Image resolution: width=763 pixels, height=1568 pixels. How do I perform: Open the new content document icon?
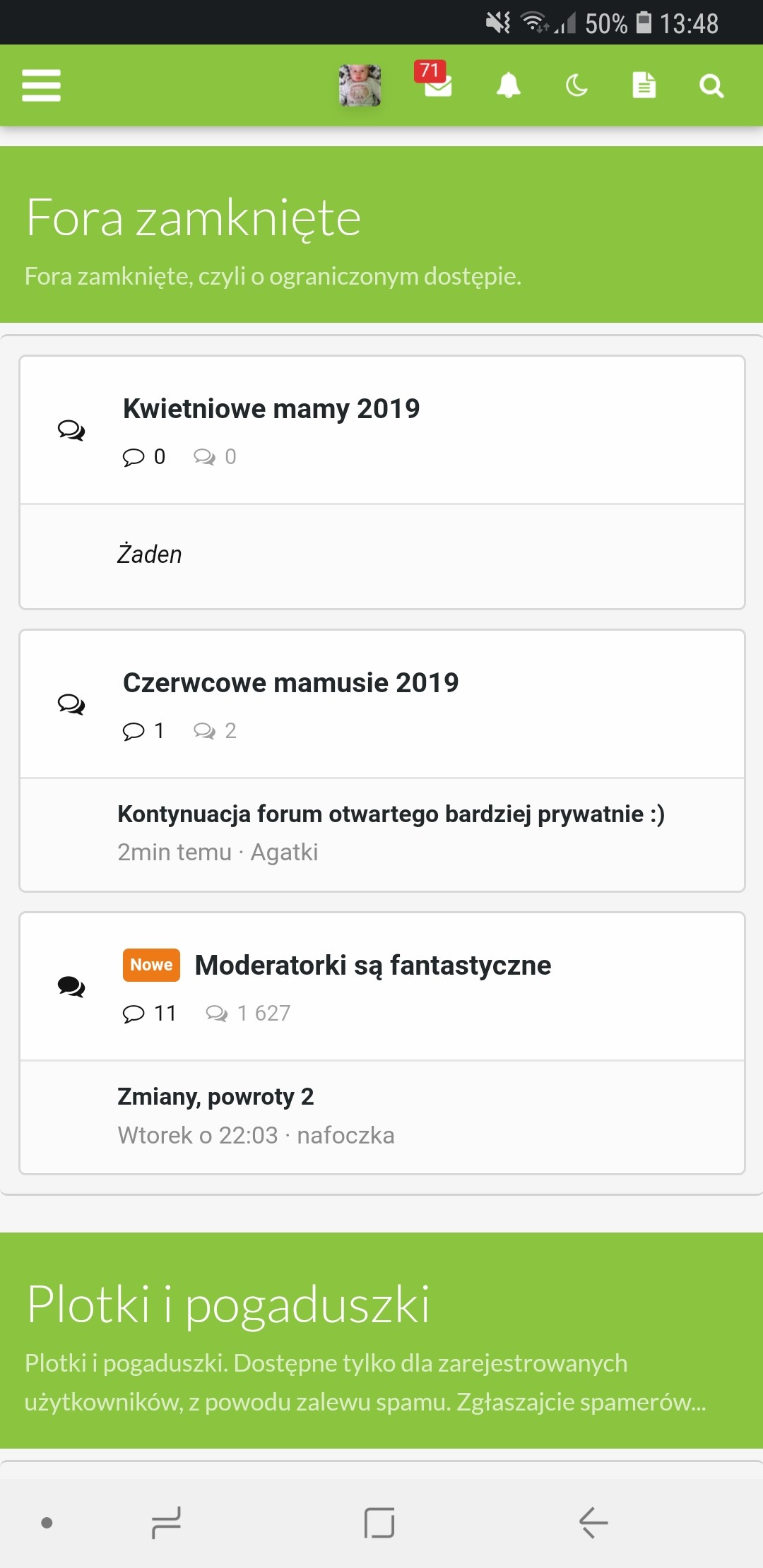point(644,85)
